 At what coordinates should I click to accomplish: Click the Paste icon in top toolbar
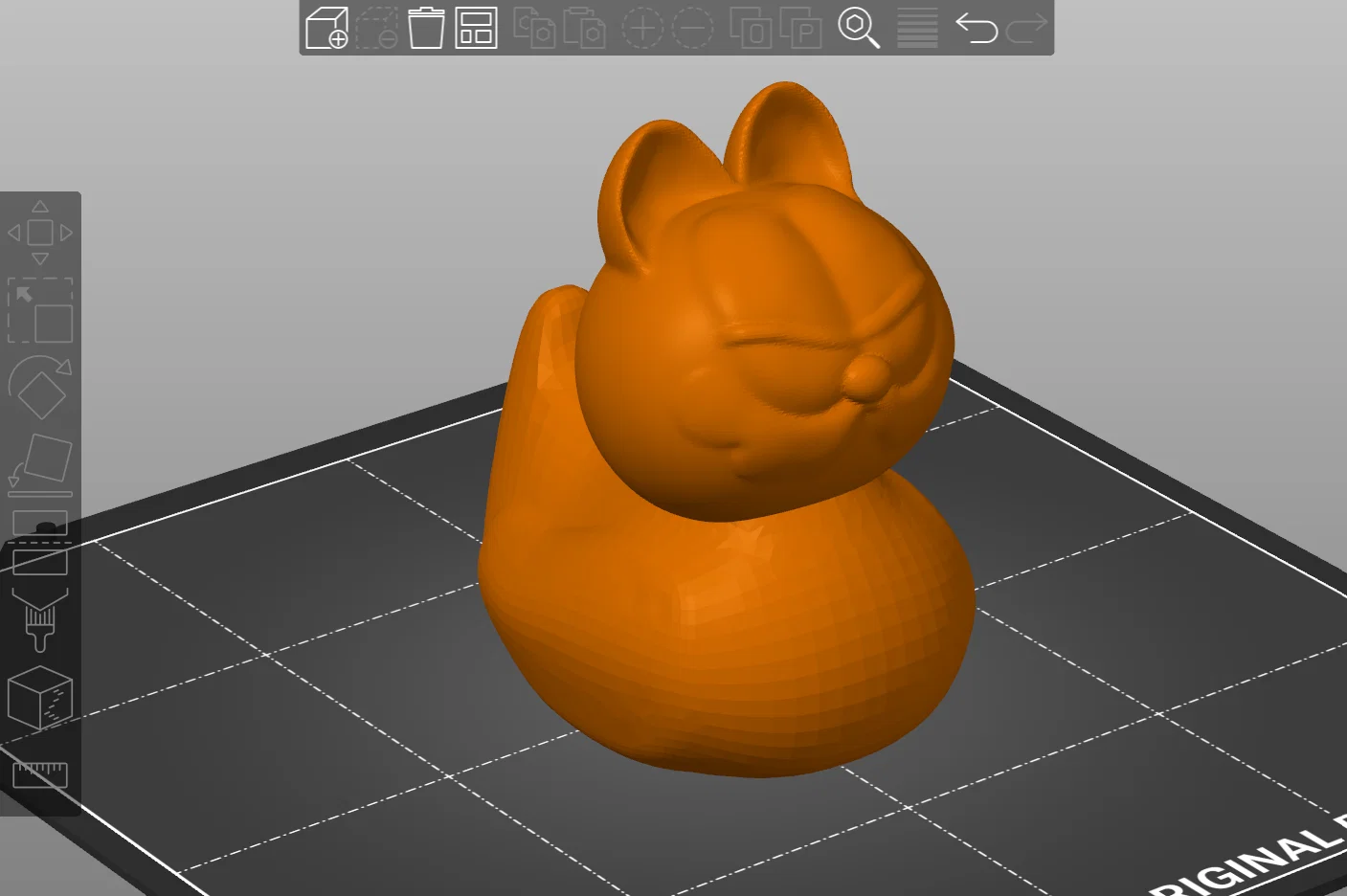tap(584, 28)
